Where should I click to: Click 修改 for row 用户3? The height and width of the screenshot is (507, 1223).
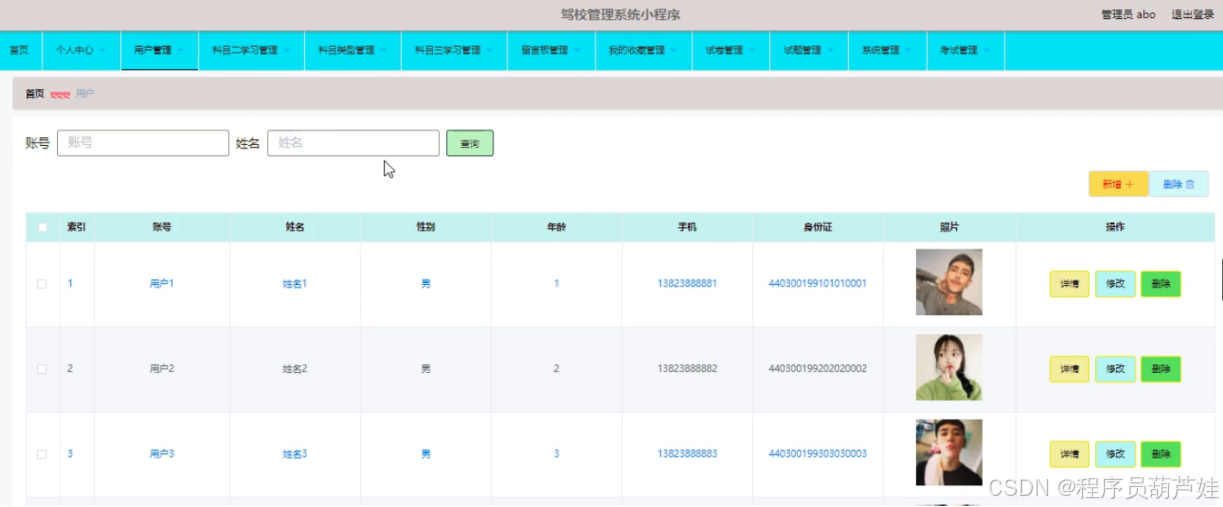tap(1115, 454)
